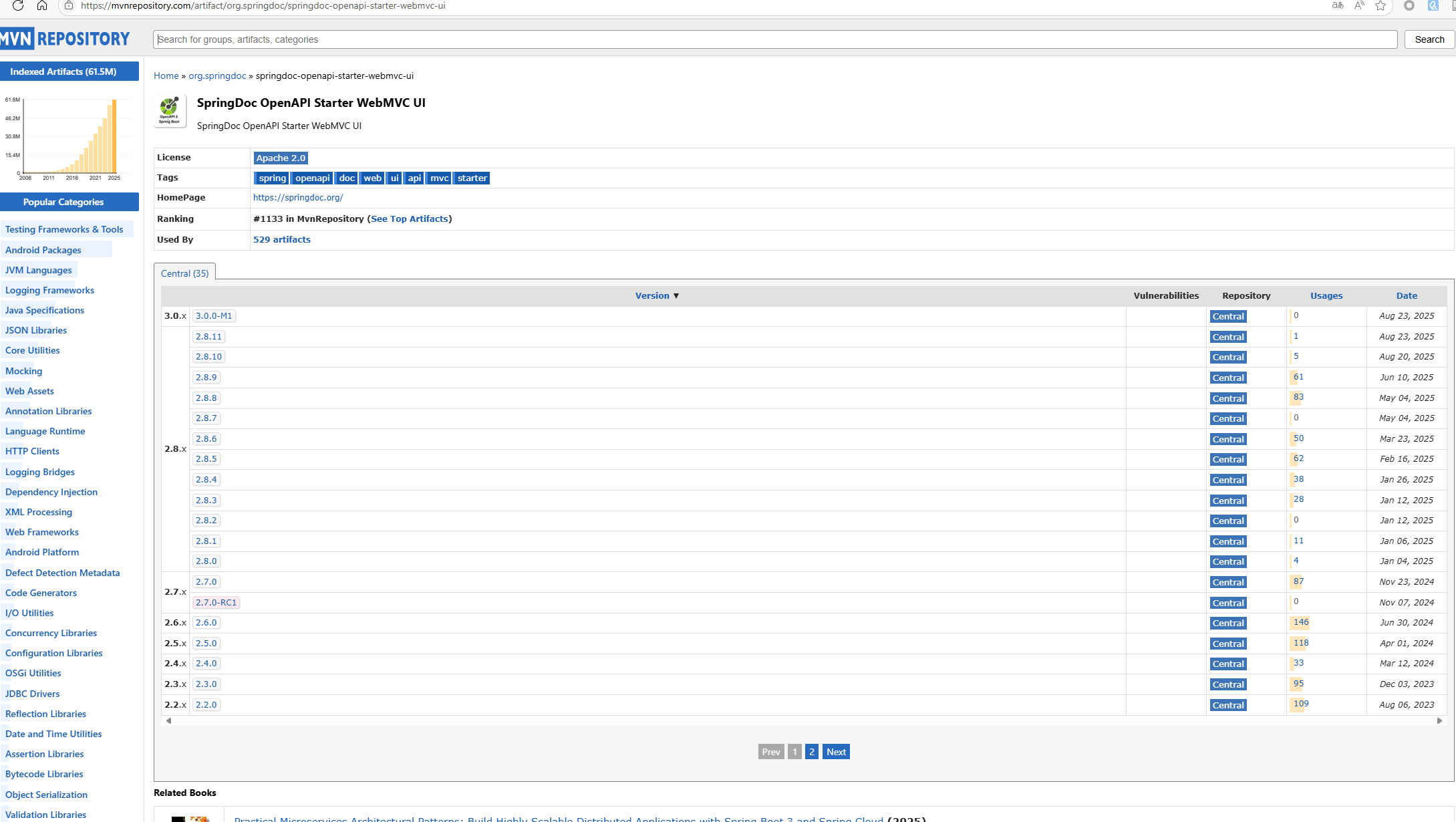Open version 2.8.11

pos(208,337)
